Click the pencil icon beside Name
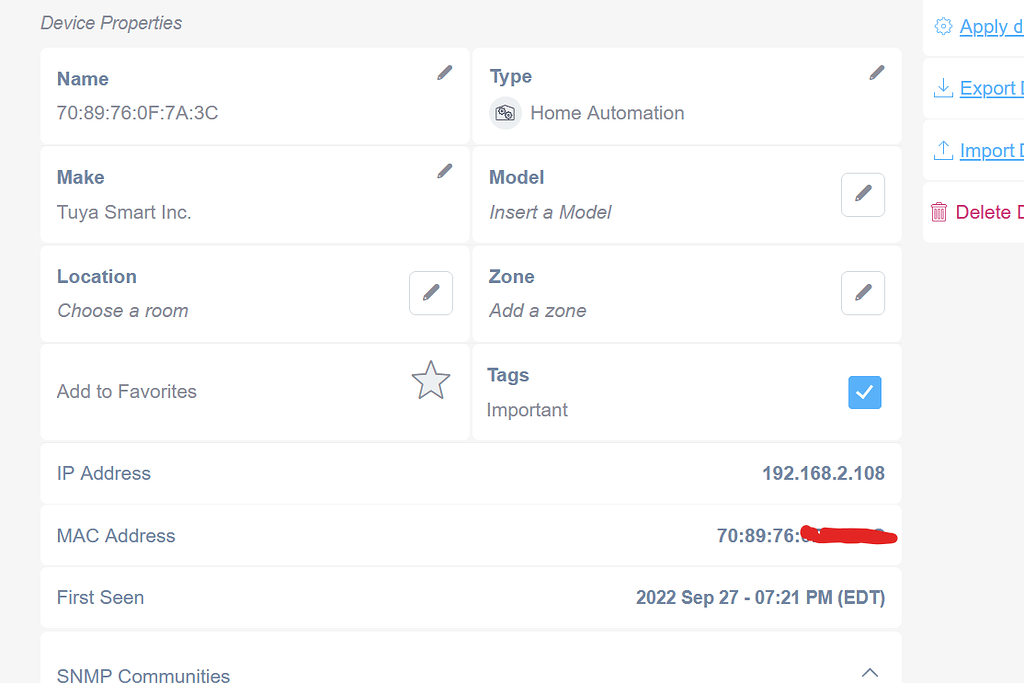Screen dimensions: 1024x683 tap(445, 73)
